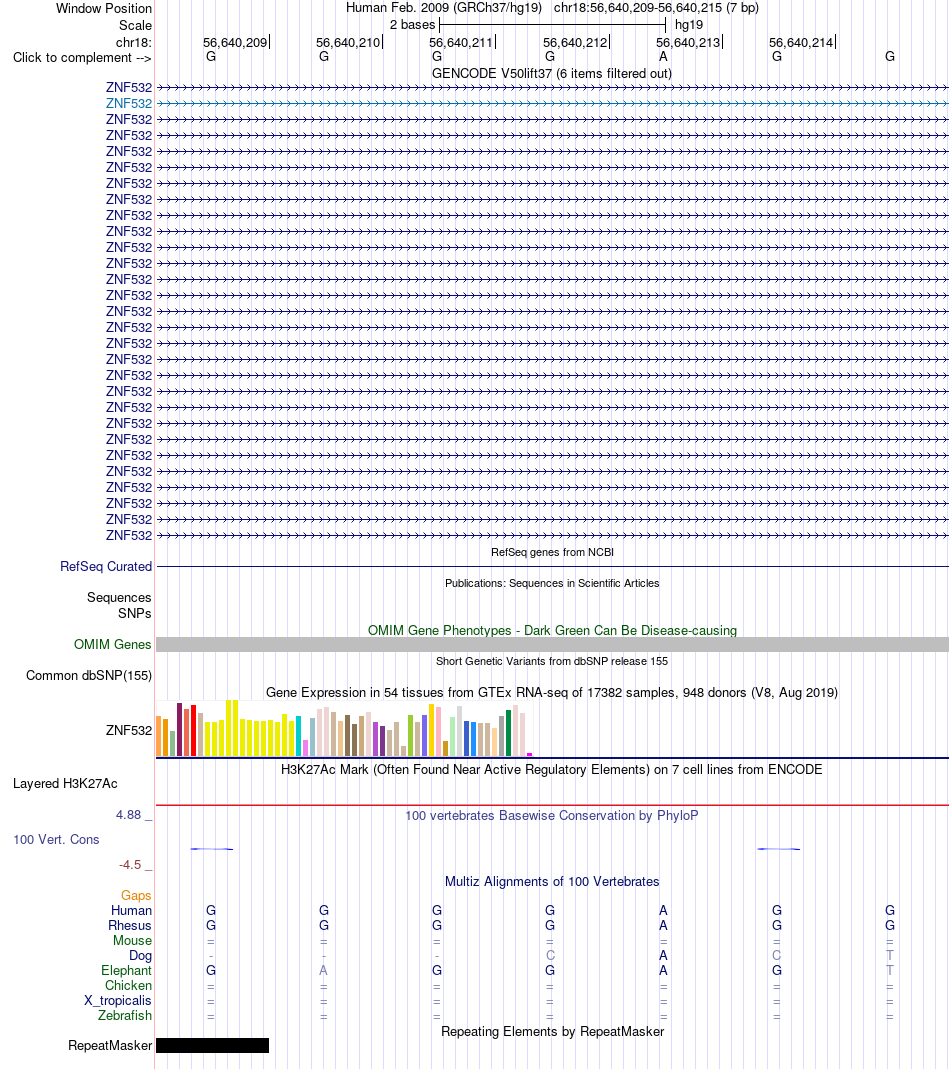Click the "Scale" track label
Viewport: 950px width, 1069px height.
tap(135, 25)
